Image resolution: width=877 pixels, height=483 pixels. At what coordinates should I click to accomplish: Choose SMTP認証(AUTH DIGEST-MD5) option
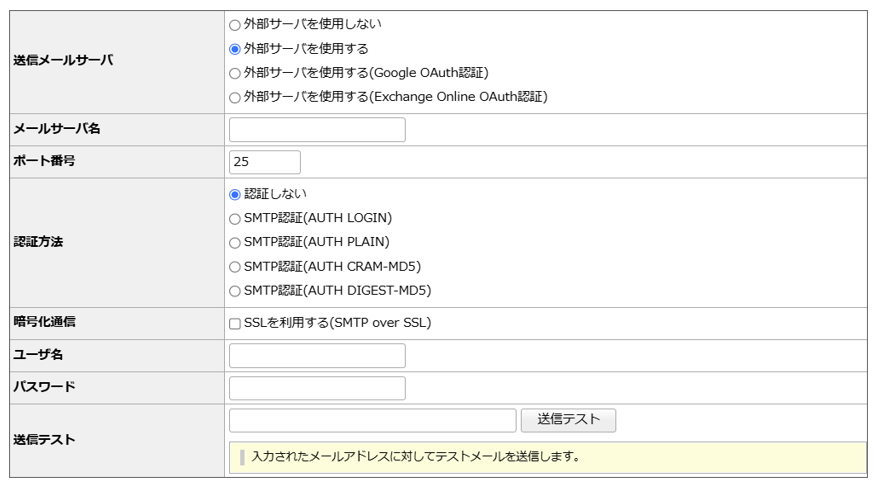(x=235, y=291)
